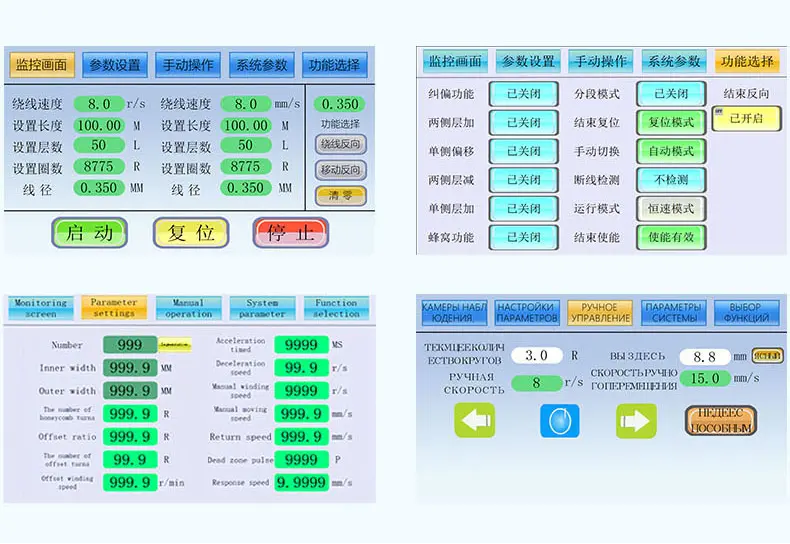
Task: Toggle 蜂窝功能 switch showing 已关闭
Action: tap(524, 237)
